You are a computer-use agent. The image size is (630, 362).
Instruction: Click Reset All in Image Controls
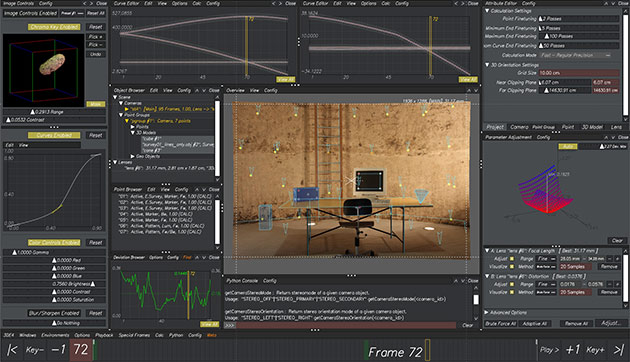96,13
